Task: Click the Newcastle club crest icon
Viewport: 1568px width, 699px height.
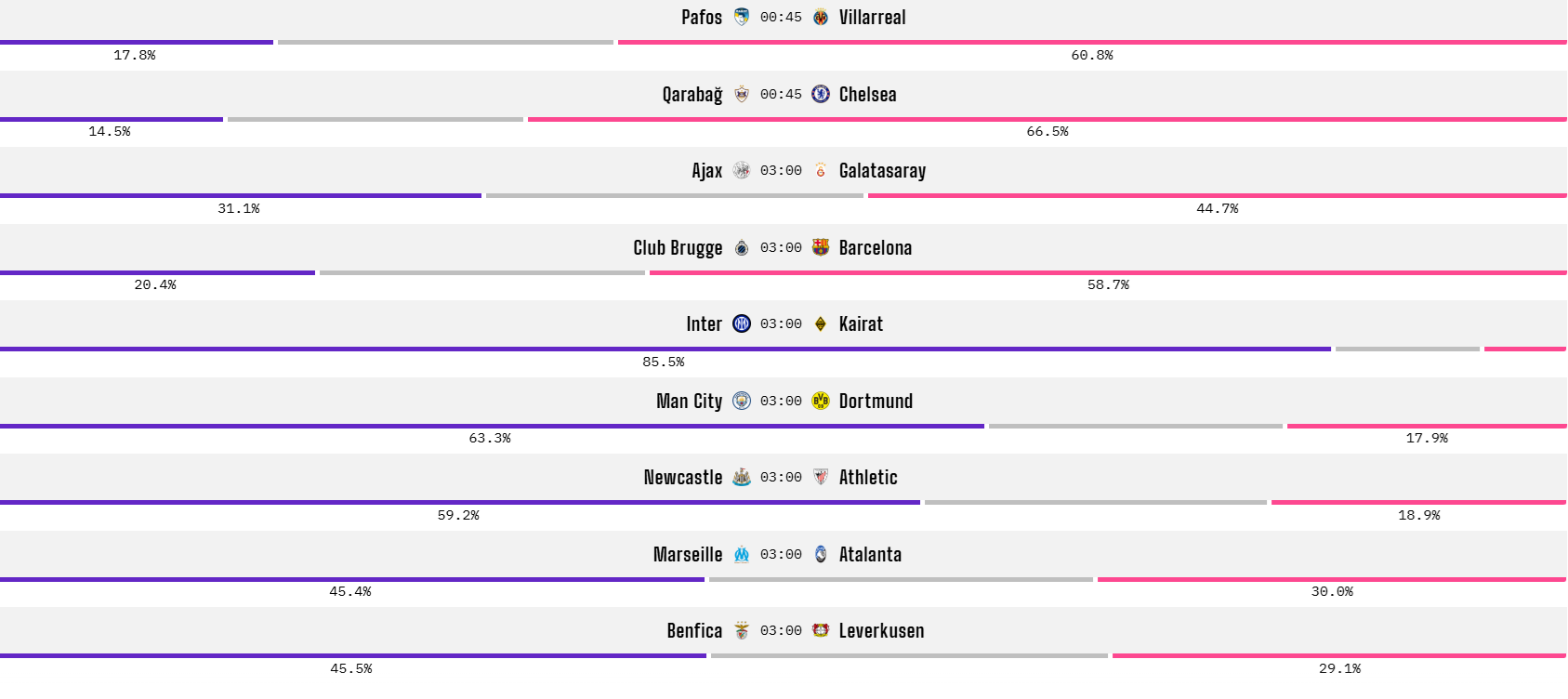Action: pyautogui.click(x=742, y=477)
